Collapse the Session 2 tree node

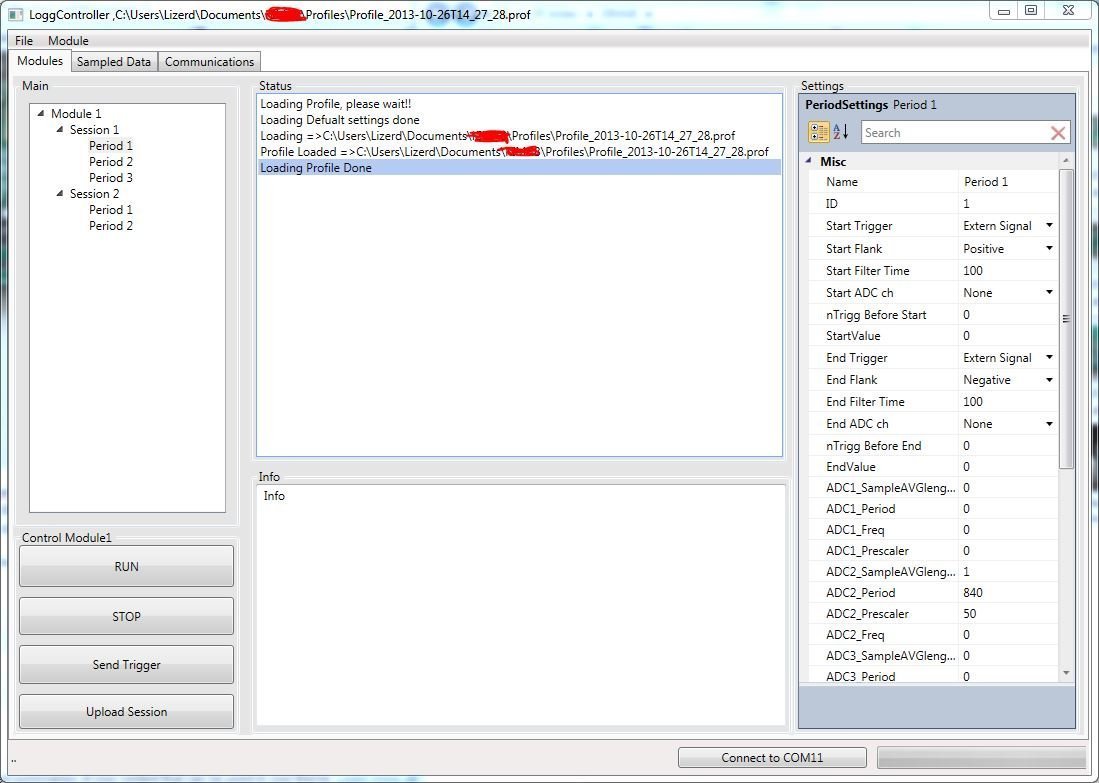click(60, 193)
